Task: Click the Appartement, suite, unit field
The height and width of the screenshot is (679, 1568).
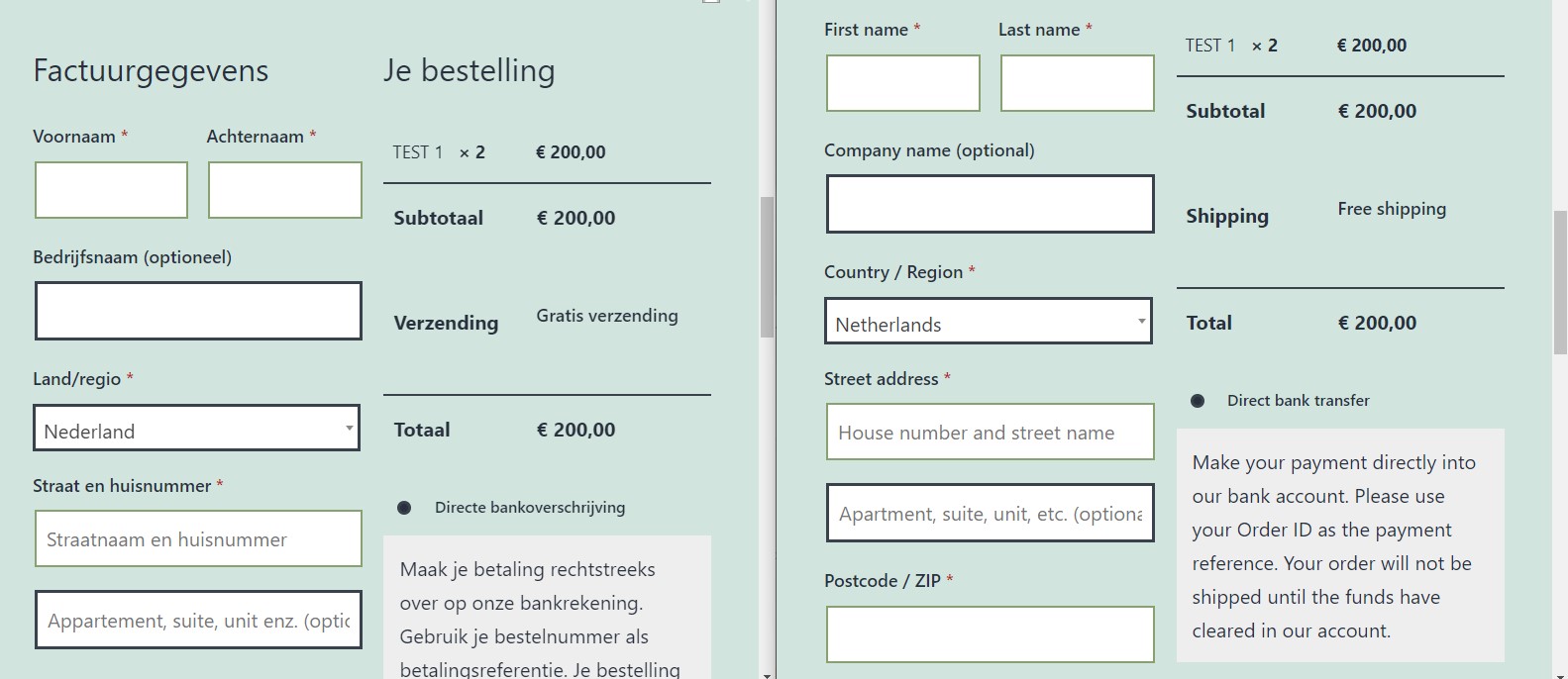Action: pyautogui.click(x=198, y=620)
